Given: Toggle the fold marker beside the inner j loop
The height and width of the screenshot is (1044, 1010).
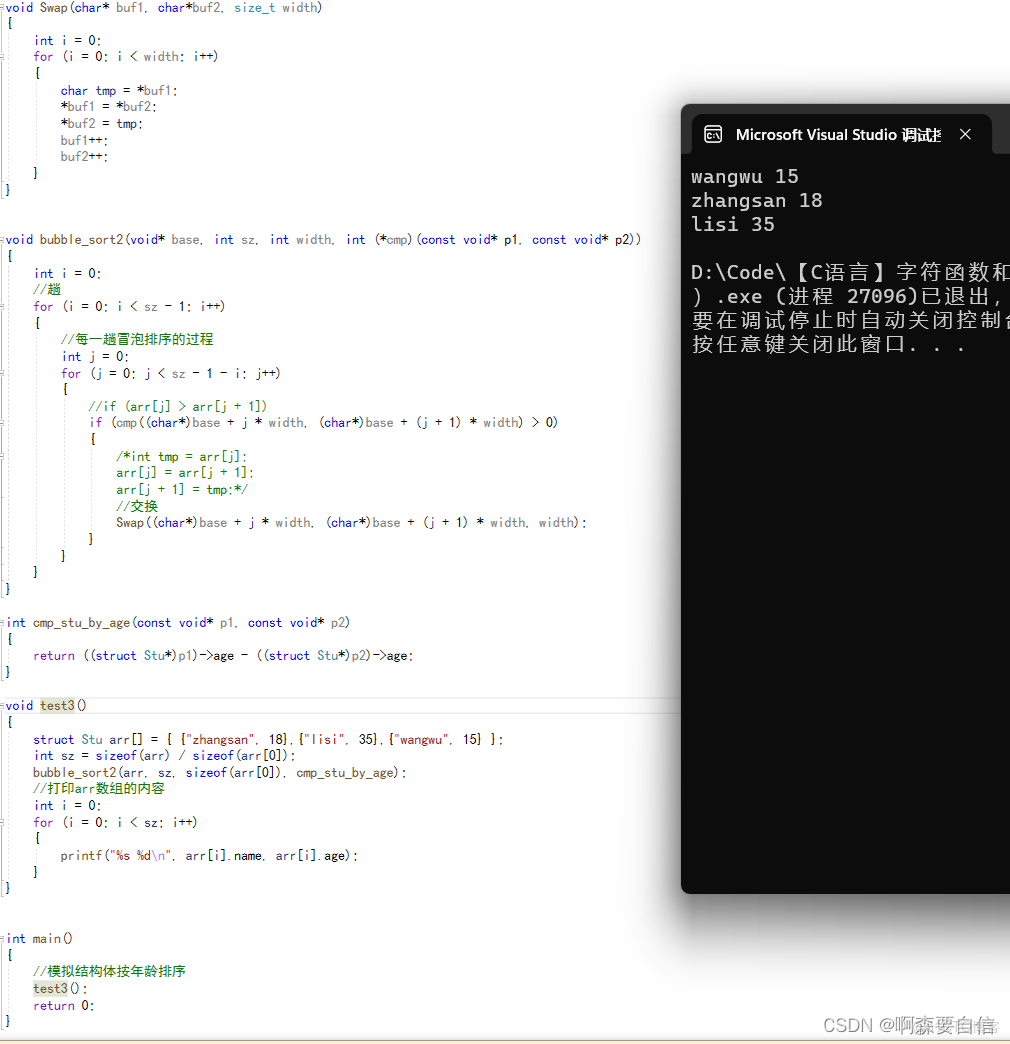Looking at the screenshot, I should point(7,372).
